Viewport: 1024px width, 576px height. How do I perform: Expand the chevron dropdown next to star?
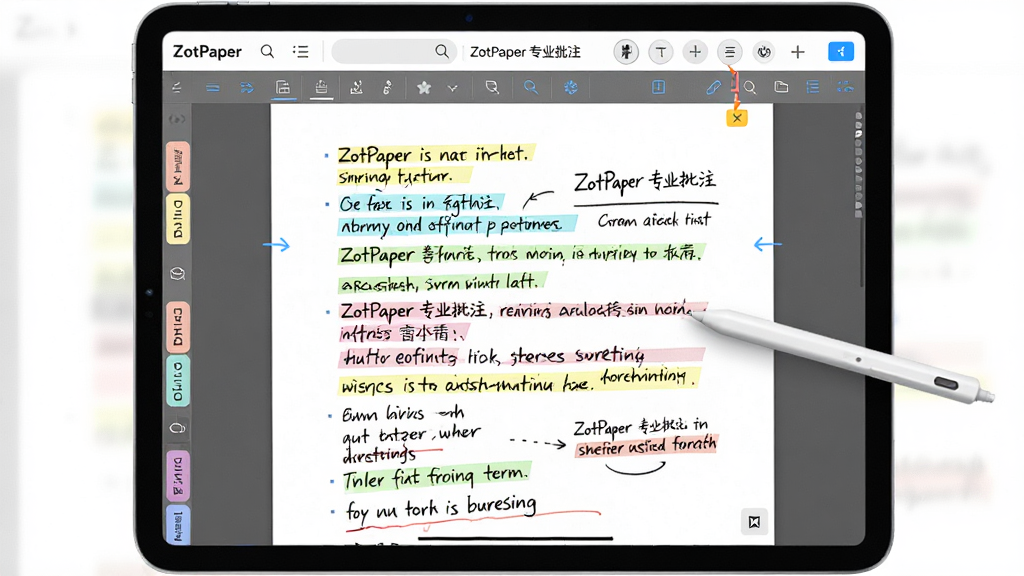[x=453, y=88]
